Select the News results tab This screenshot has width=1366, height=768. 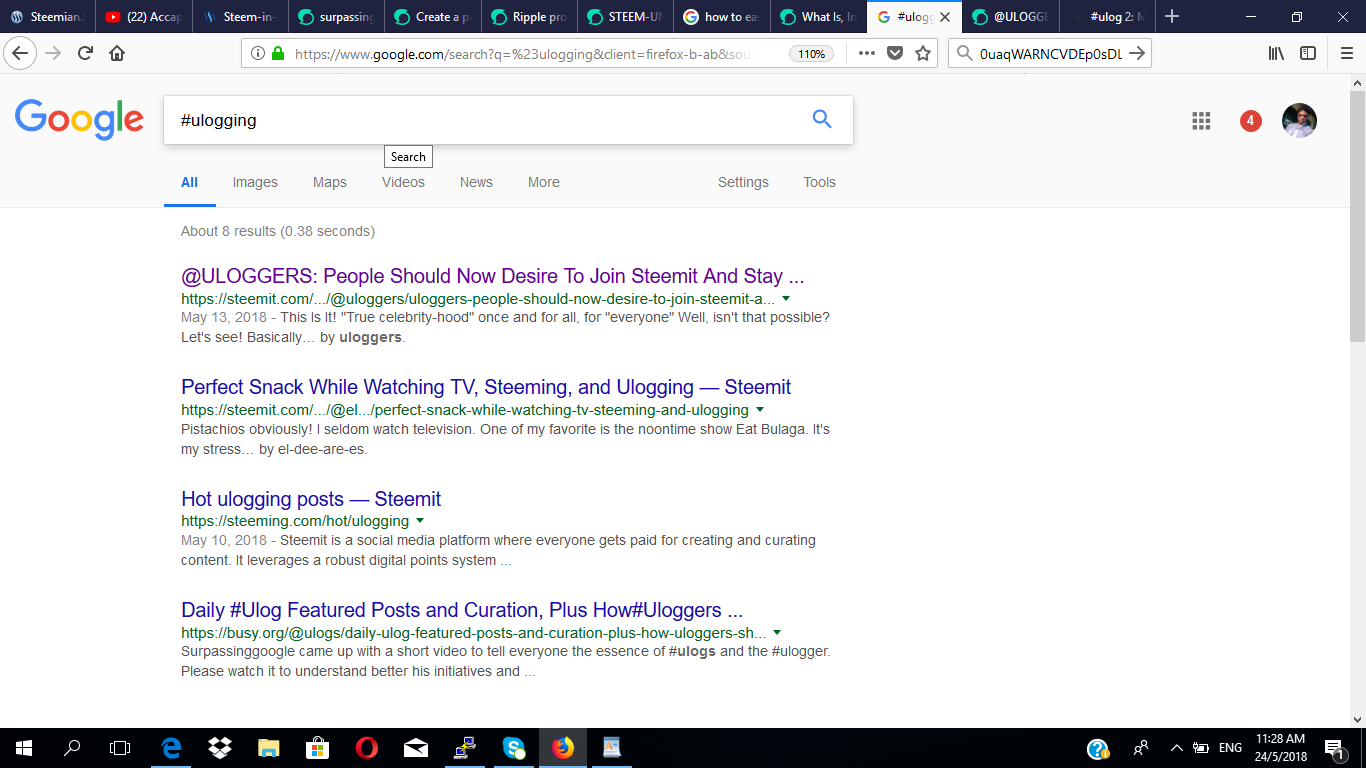[x=476, y=182]
